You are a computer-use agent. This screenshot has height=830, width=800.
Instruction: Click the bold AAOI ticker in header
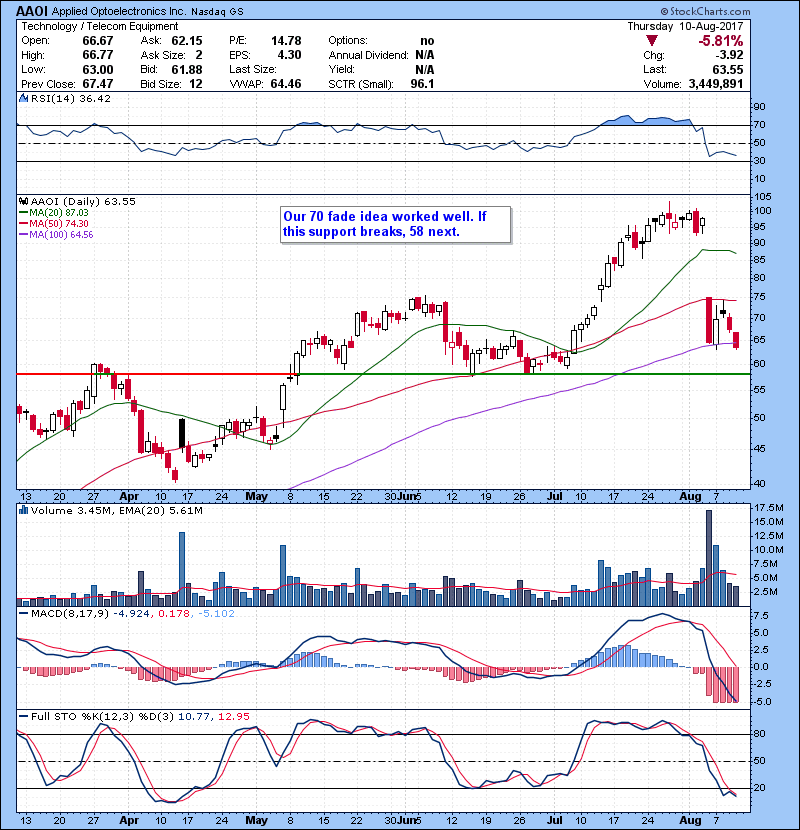coord(32,11)
